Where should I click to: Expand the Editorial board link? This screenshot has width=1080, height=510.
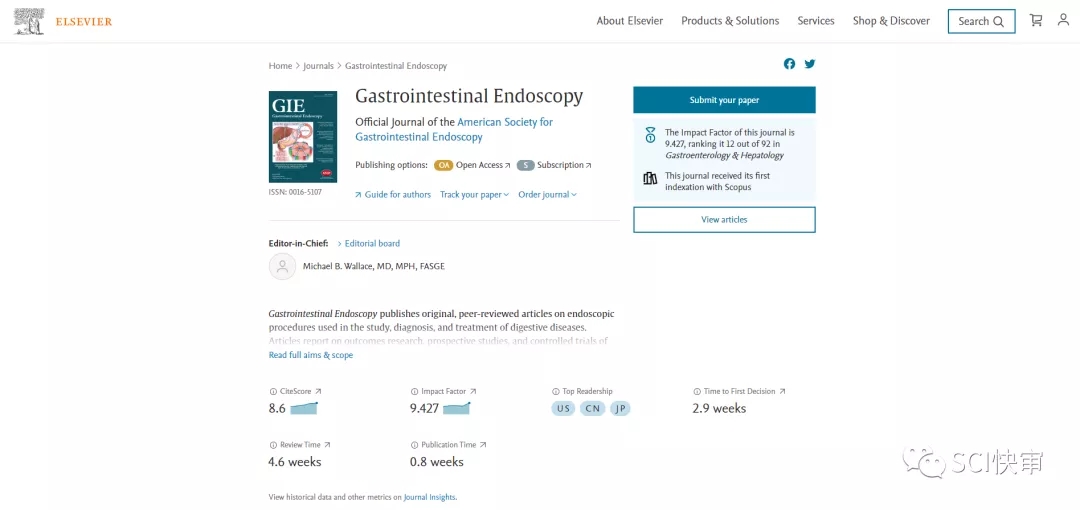(x=371, y=244)
